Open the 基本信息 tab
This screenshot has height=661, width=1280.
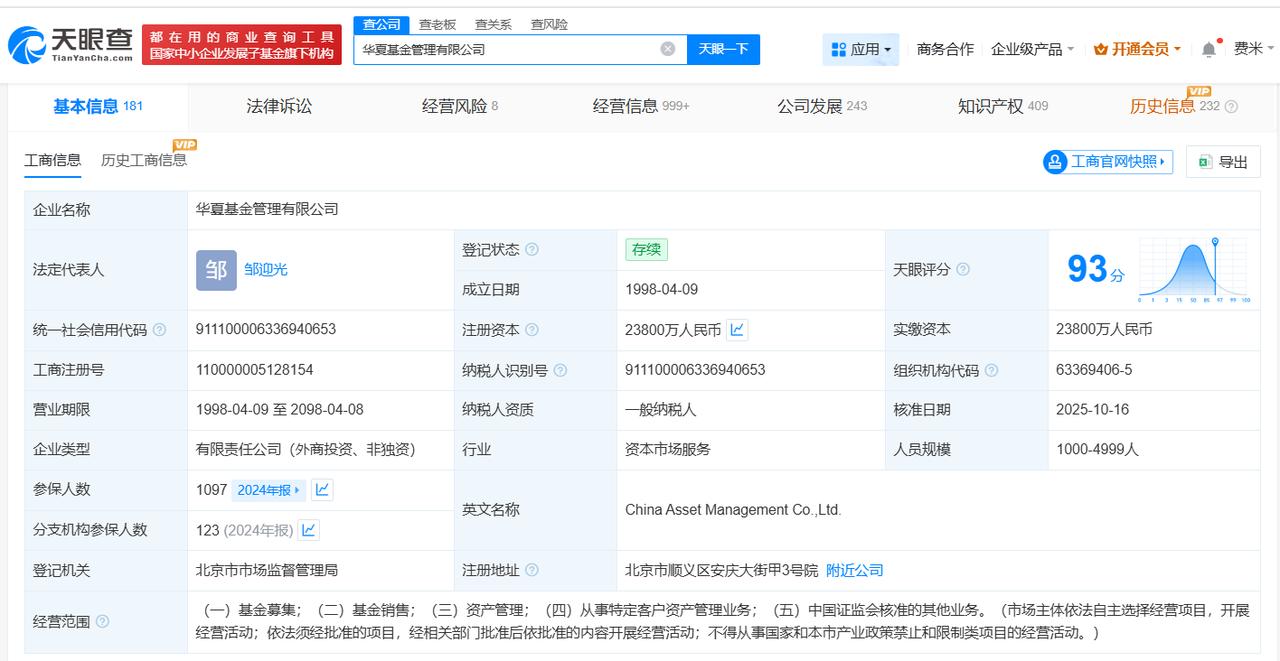[98, 106]
